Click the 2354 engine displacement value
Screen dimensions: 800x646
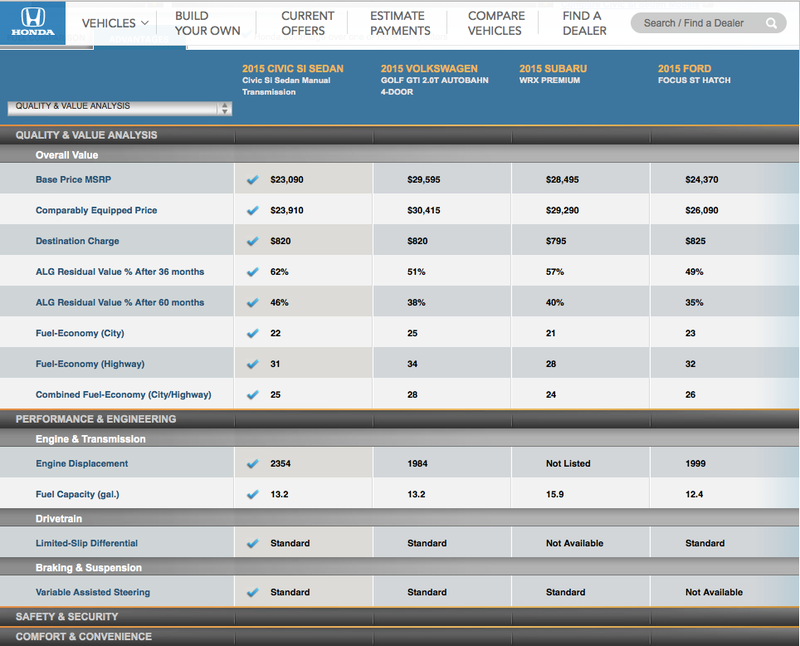[x=280, y=463]
